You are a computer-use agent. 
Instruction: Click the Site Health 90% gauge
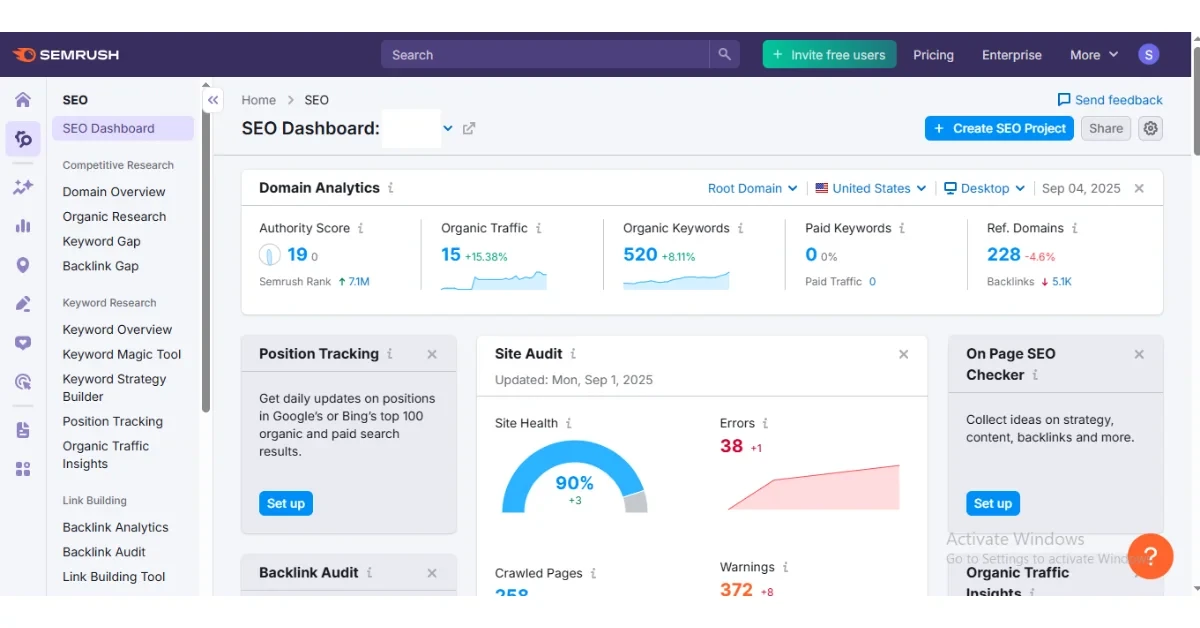(574, 477)
